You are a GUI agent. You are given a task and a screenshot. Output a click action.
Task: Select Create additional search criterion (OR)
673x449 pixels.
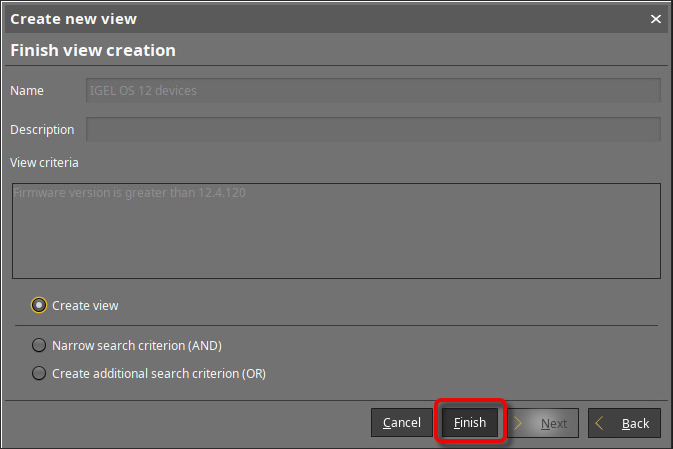39,373
